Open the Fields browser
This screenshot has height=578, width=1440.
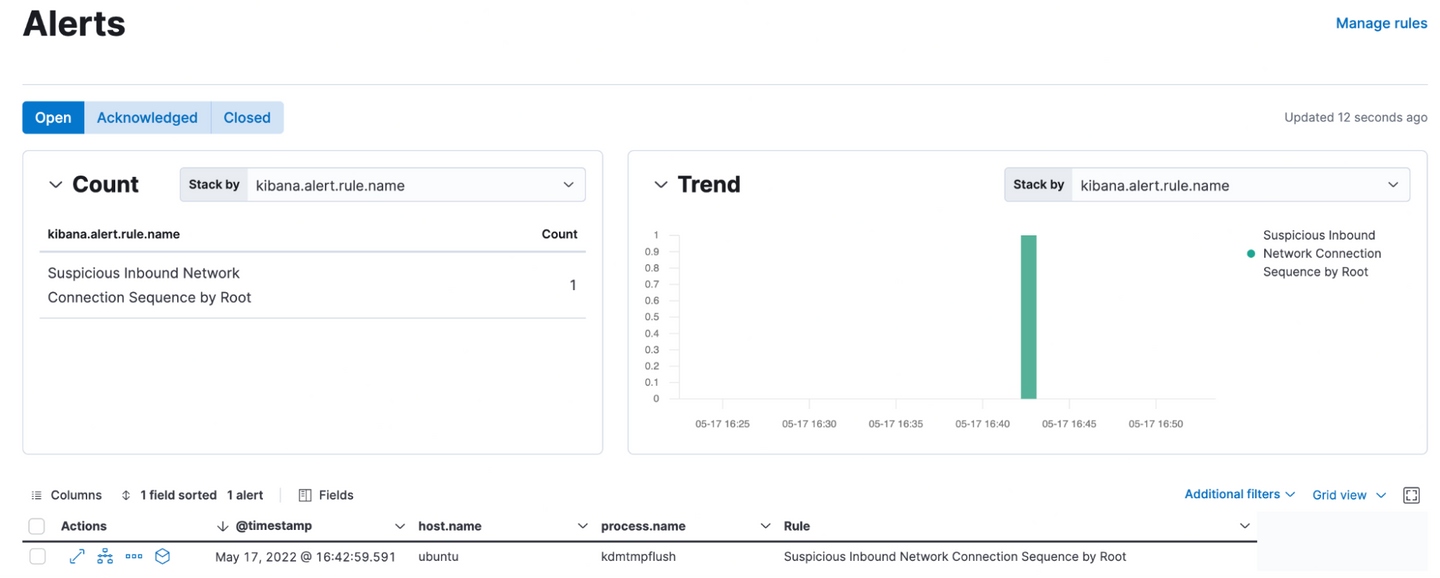(326, 495)
